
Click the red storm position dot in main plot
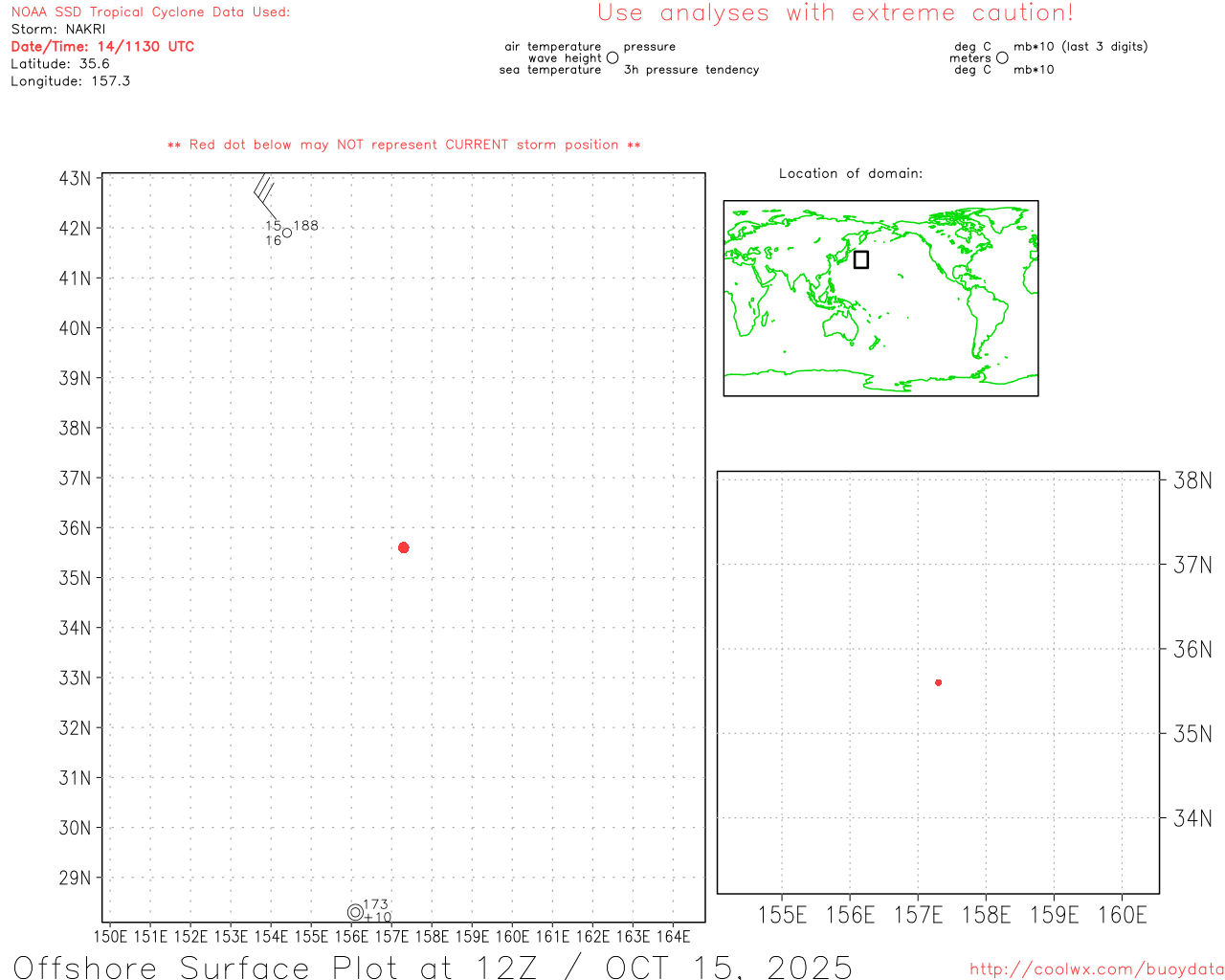tap(404, 547)
